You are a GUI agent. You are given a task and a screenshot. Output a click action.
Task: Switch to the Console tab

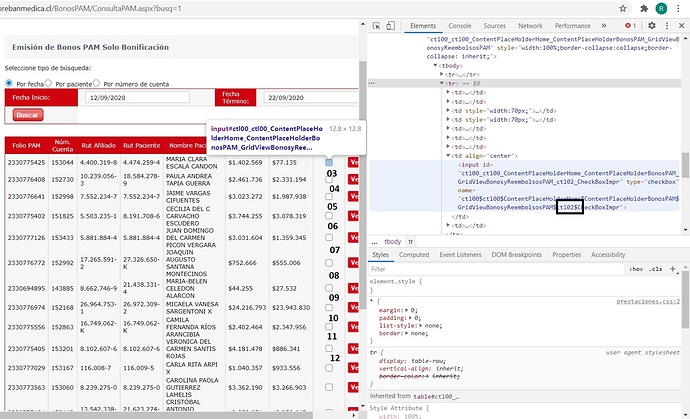point(459,26)
